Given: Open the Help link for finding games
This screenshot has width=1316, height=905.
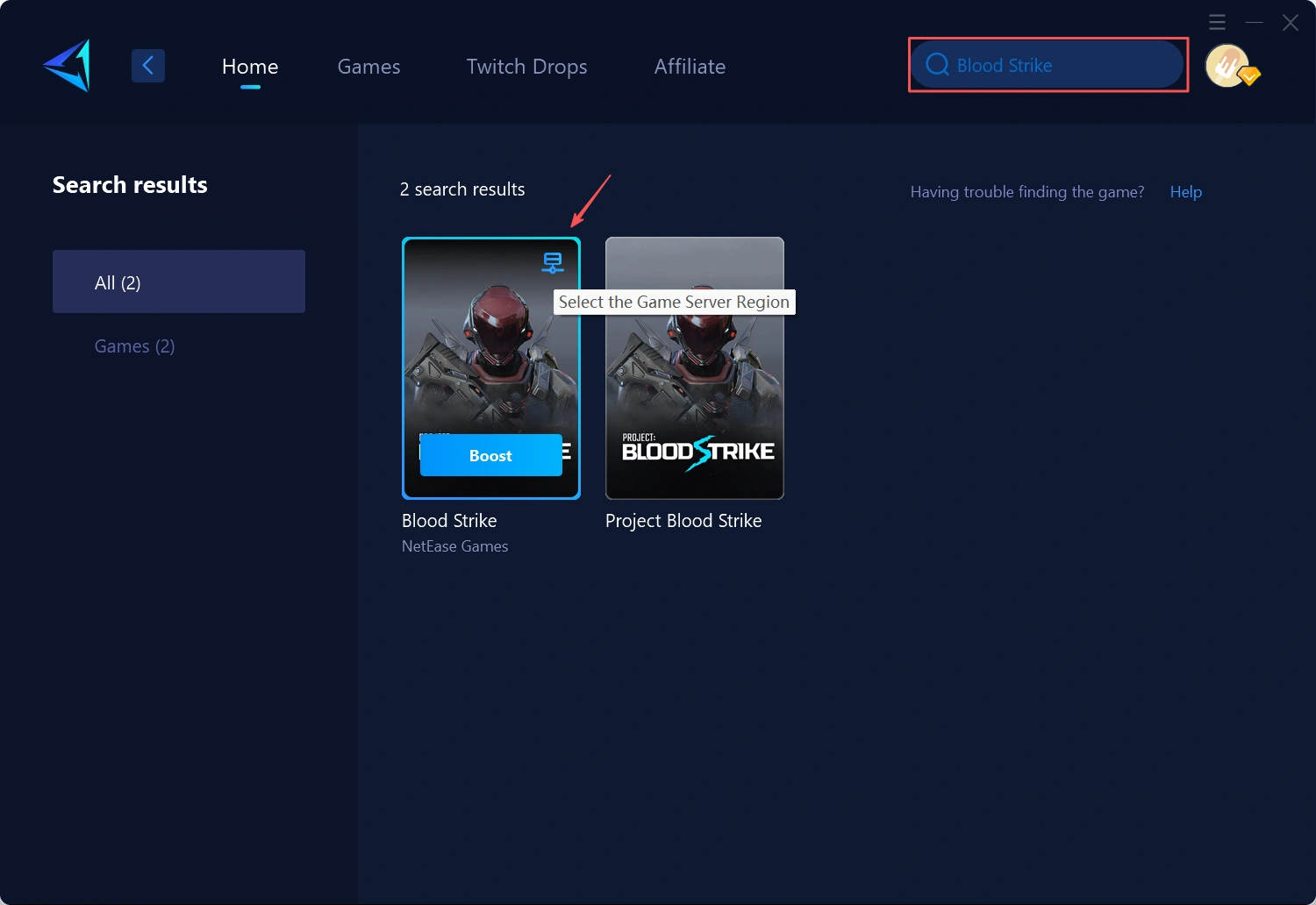Looking at the screenshot, I should (x=1186, y=191).
